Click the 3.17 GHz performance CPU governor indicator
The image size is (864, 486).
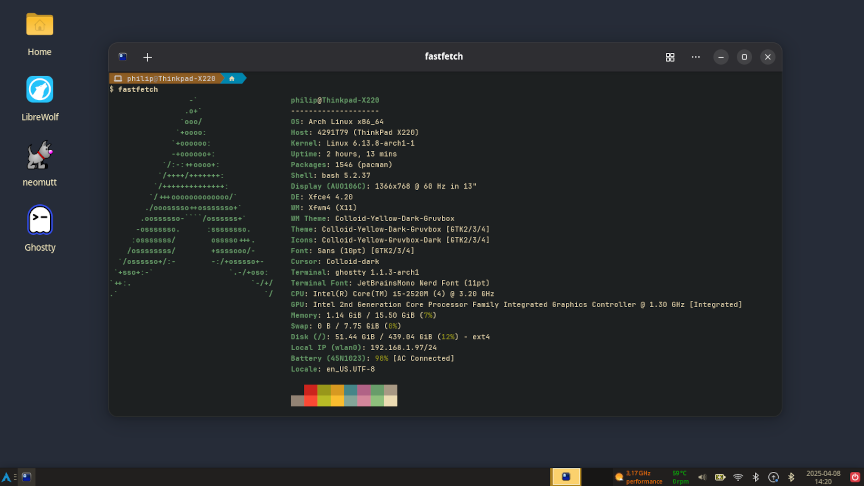(644, 477)
